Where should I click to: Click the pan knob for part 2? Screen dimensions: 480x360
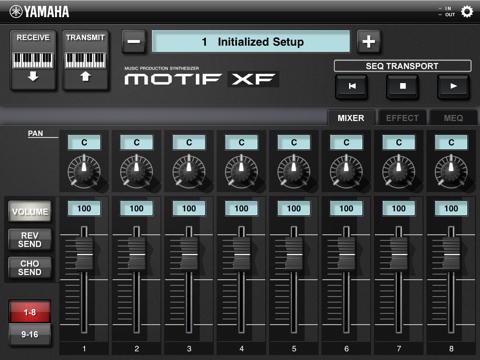136,172
